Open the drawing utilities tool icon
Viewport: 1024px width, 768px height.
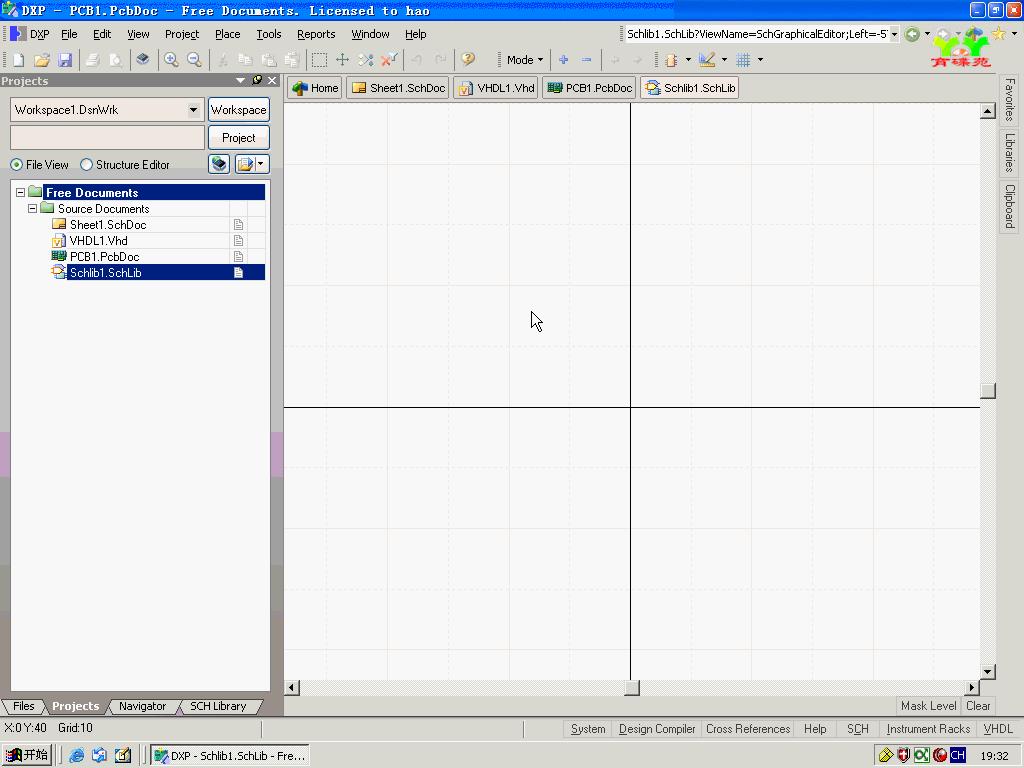pos(707,60)
